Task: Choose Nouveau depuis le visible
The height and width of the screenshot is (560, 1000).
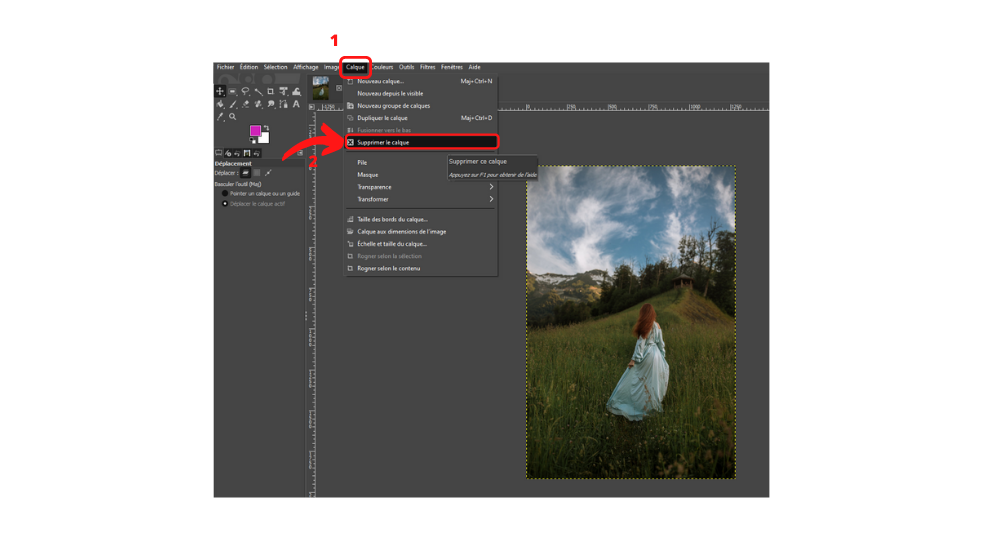Action: [421, 94]
